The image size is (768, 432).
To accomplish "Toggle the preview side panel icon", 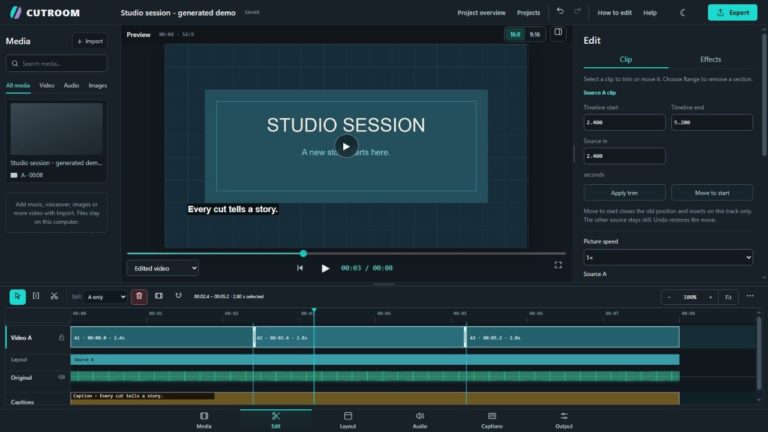I will pyautogui.click(x=558, y=32).
